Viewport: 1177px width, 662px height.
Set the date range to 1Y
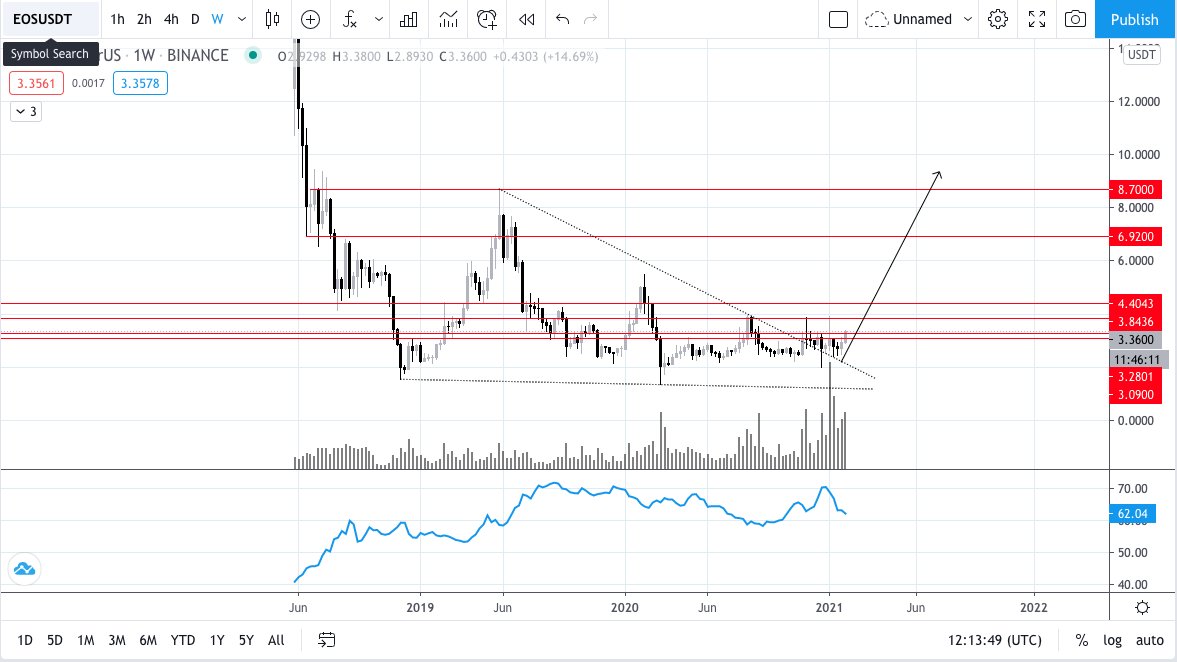[x=217, y=640]
